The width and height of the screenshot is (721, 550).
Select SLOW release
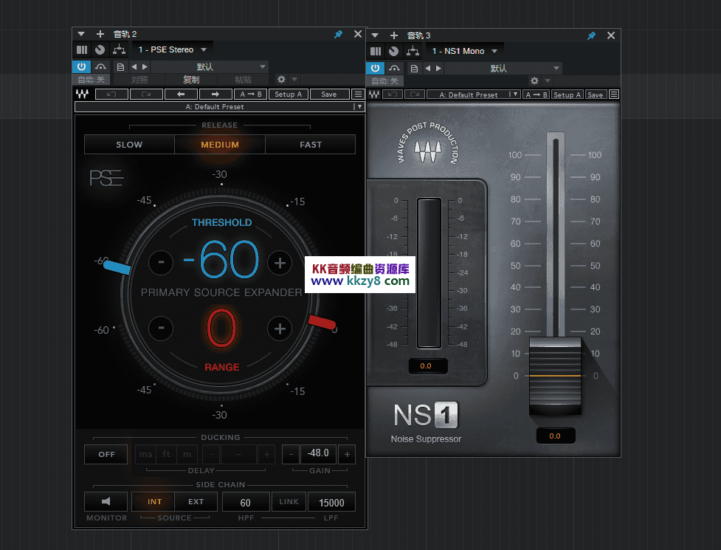pyautogui.click(x=129, y=144)
